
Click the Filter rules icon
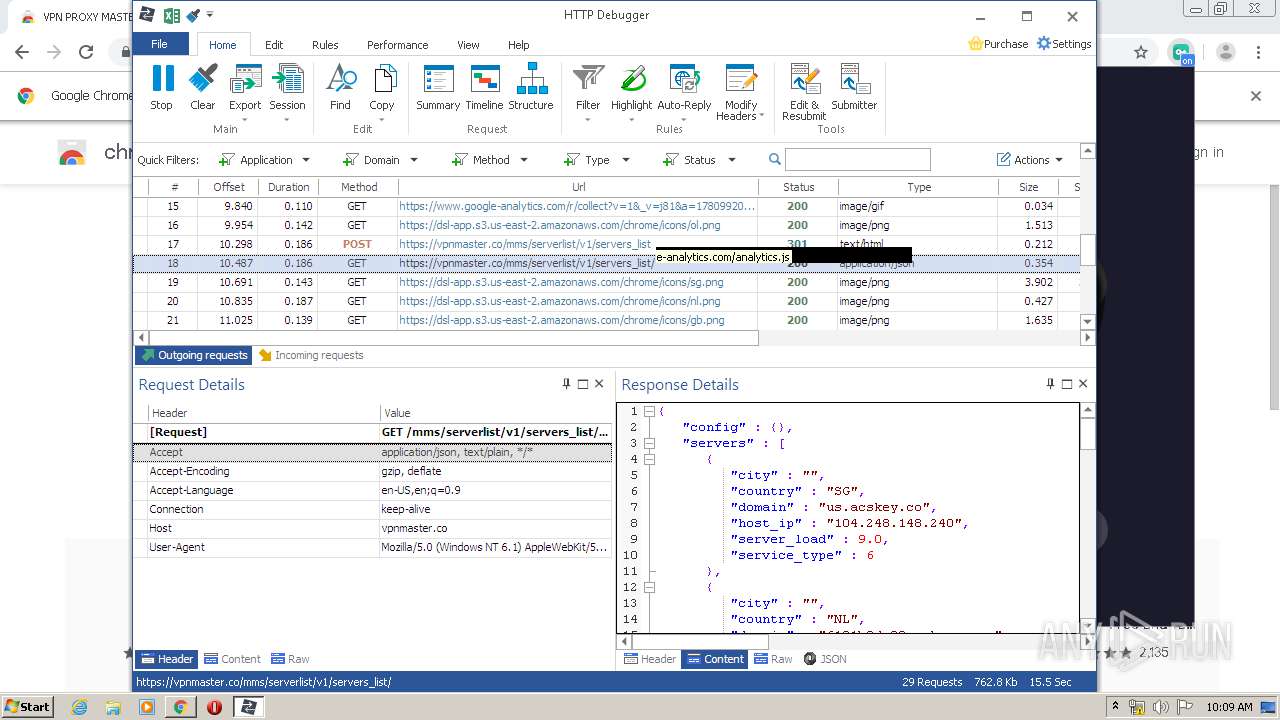(x=588, y=78)
